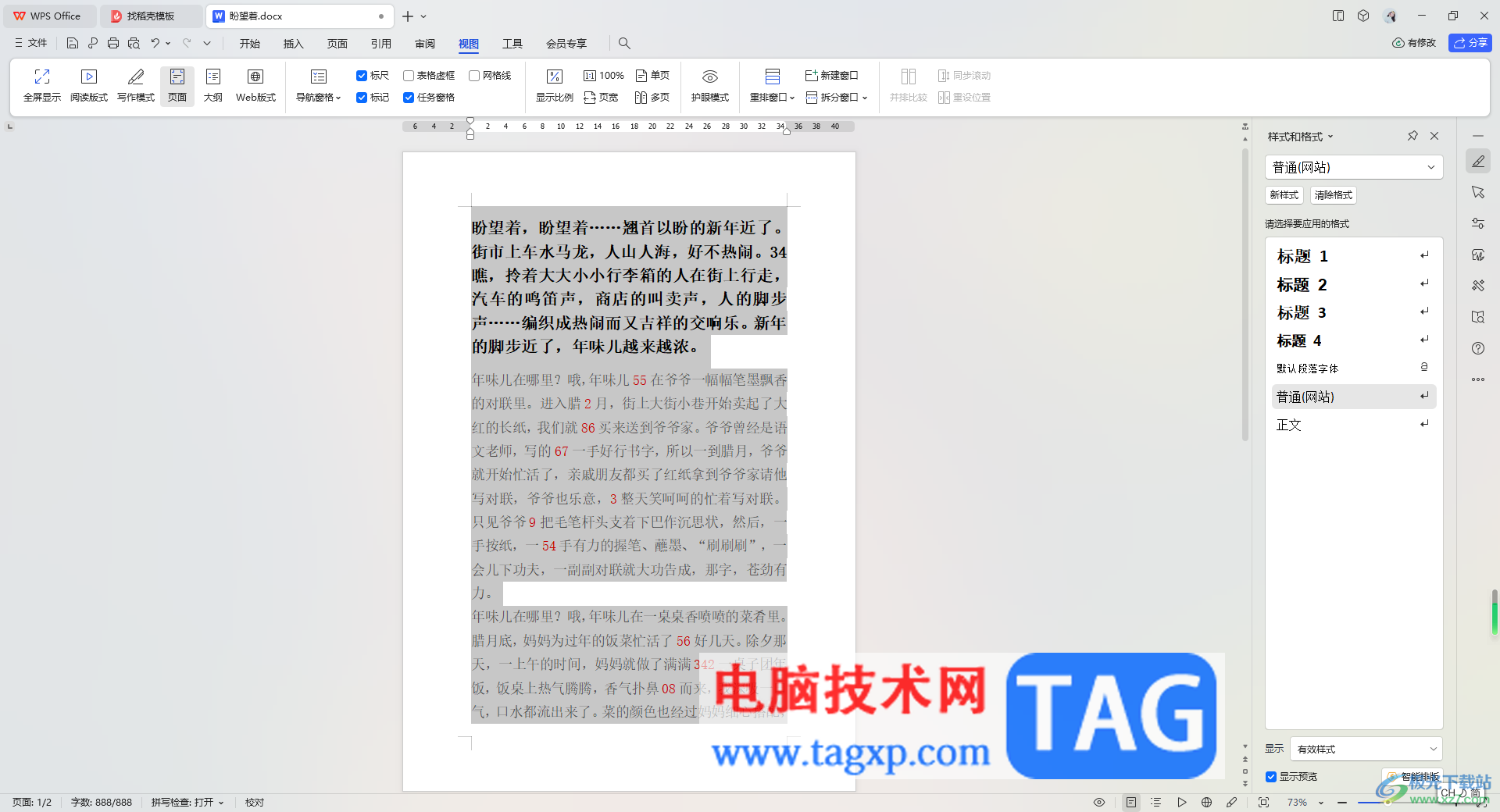The height and width of the screenshot is (812, 1500).
Task: Activate 写作模式 writing mode
Action: coord(136,85)
